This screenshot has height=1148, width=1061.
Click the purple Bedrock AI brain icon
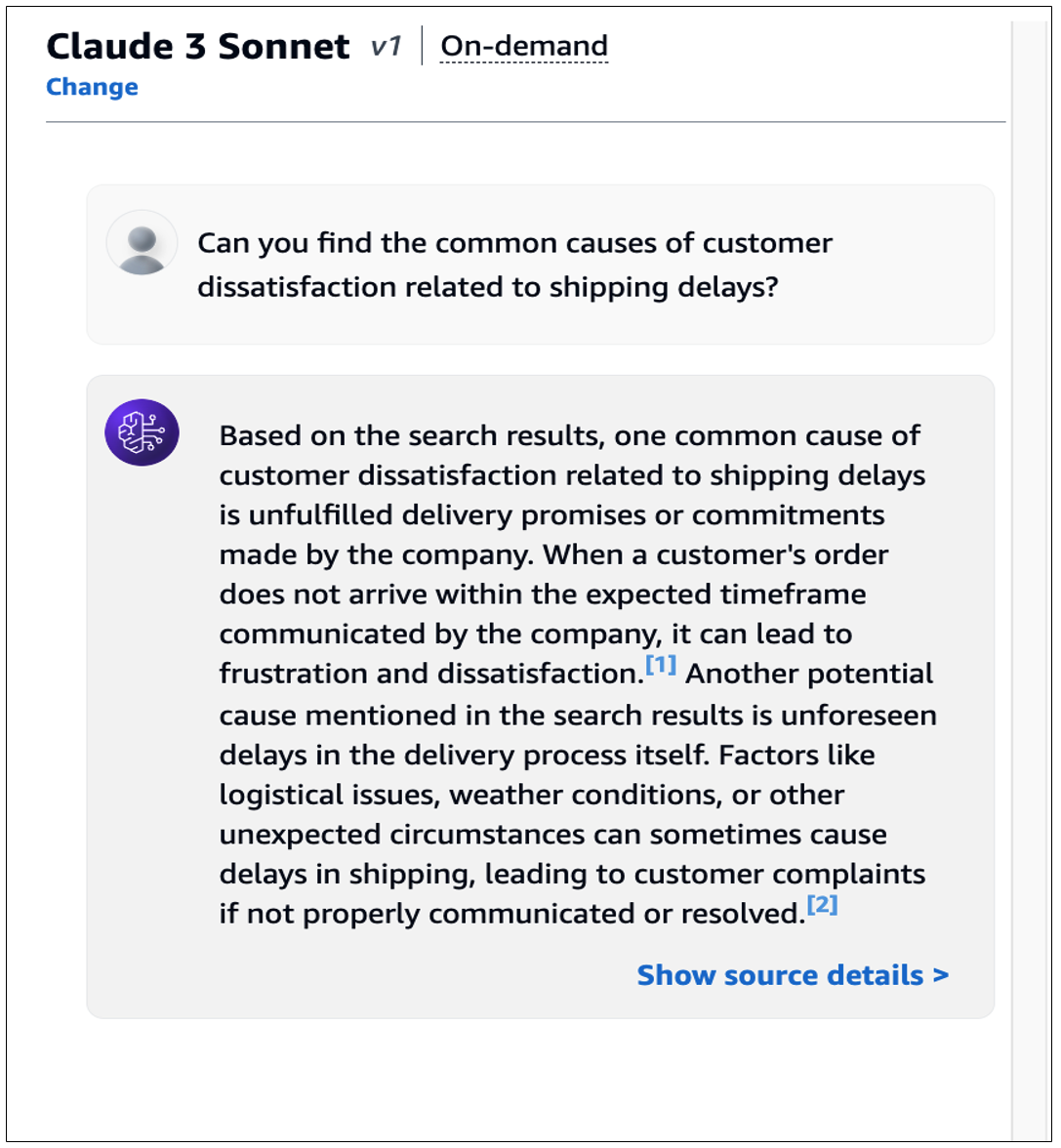pos(143,431)
